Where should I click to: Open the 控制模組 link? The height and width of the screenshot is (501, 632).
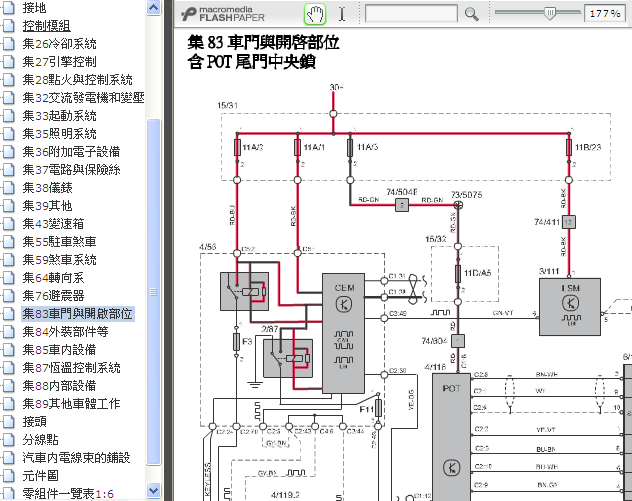tap(46, 26)
